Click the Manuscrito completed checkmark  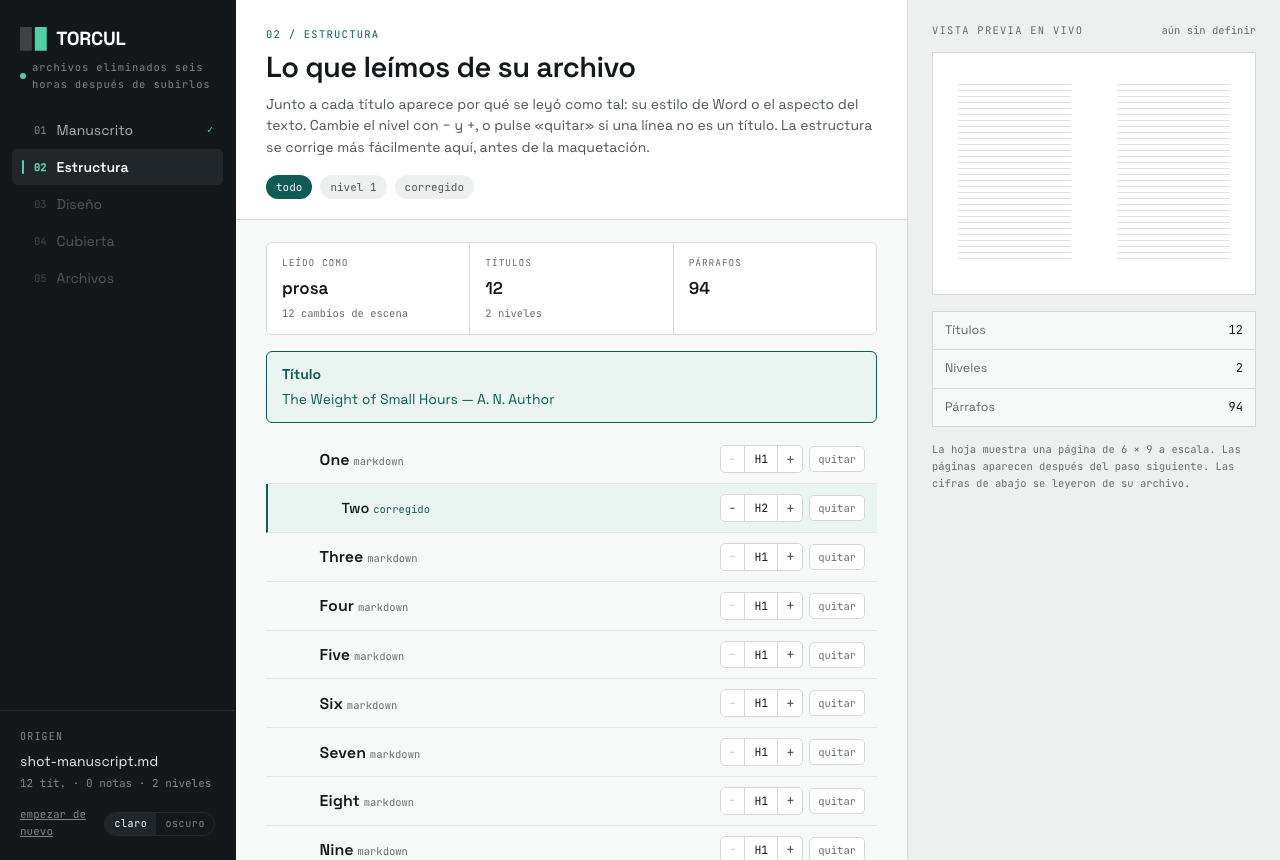210,130
